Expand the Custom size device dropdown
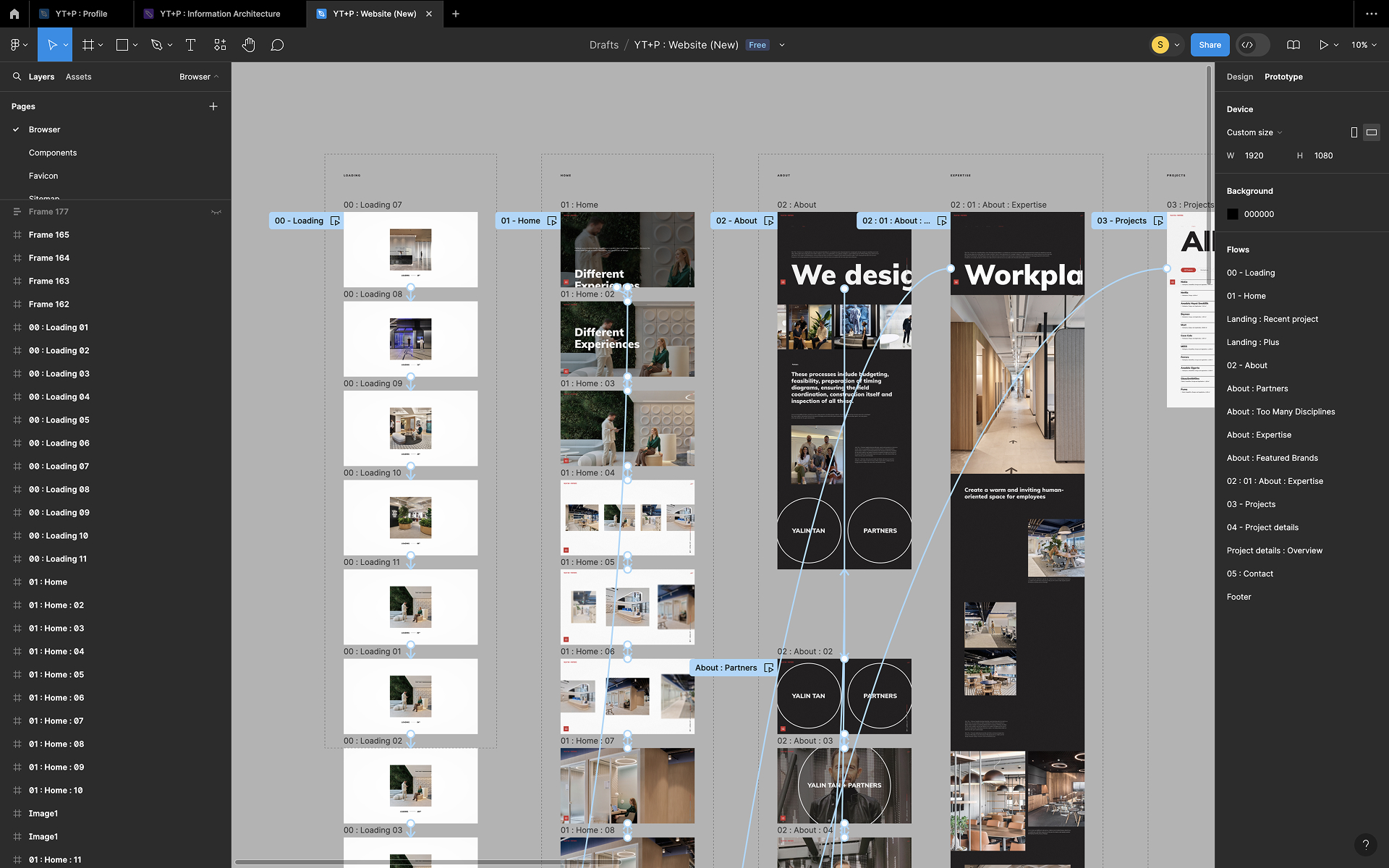Image resolution: width=1389 pixels, height=868 pixels. [x=1254, y=132]
